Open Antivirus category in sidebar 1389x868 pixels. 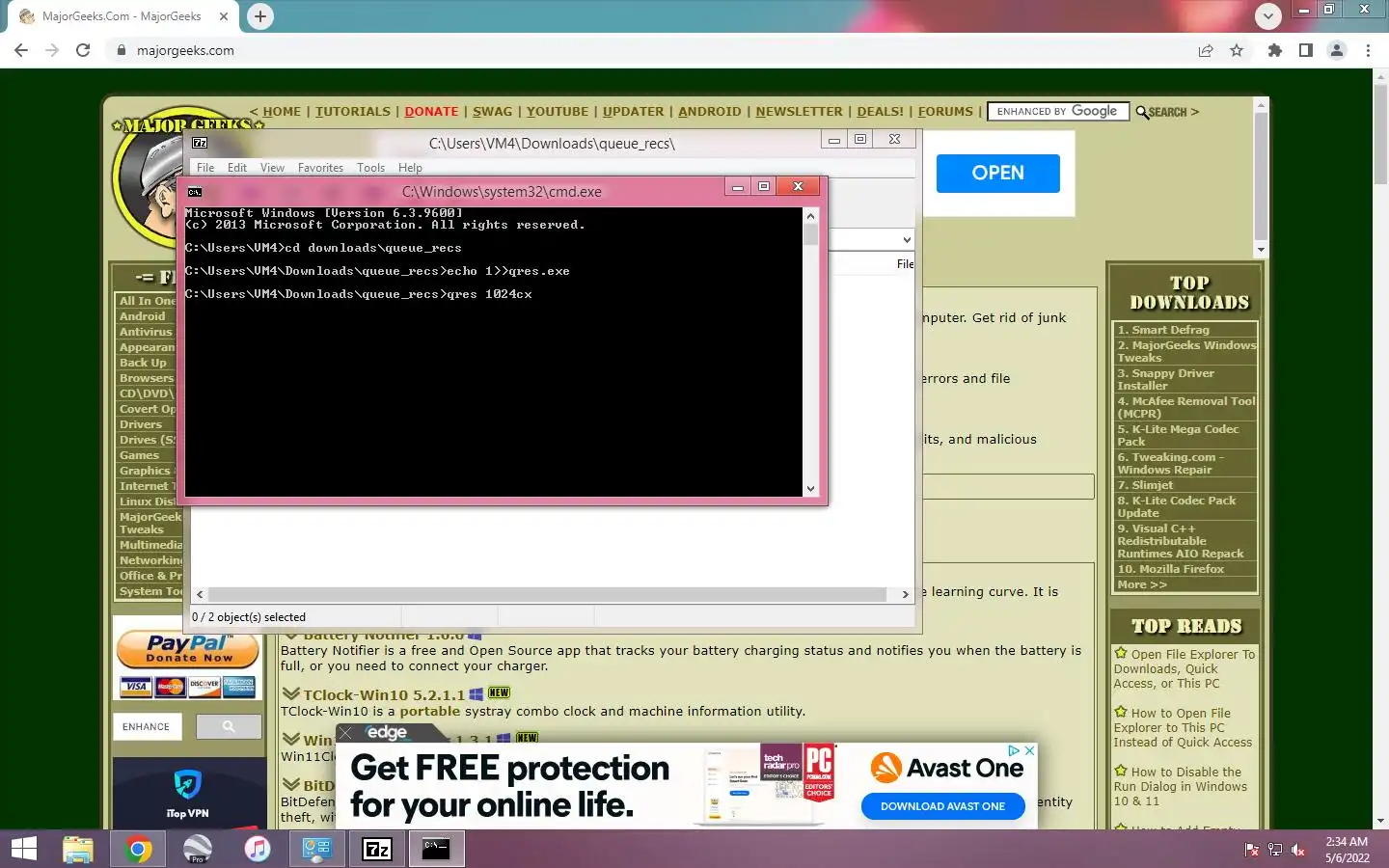146,332
